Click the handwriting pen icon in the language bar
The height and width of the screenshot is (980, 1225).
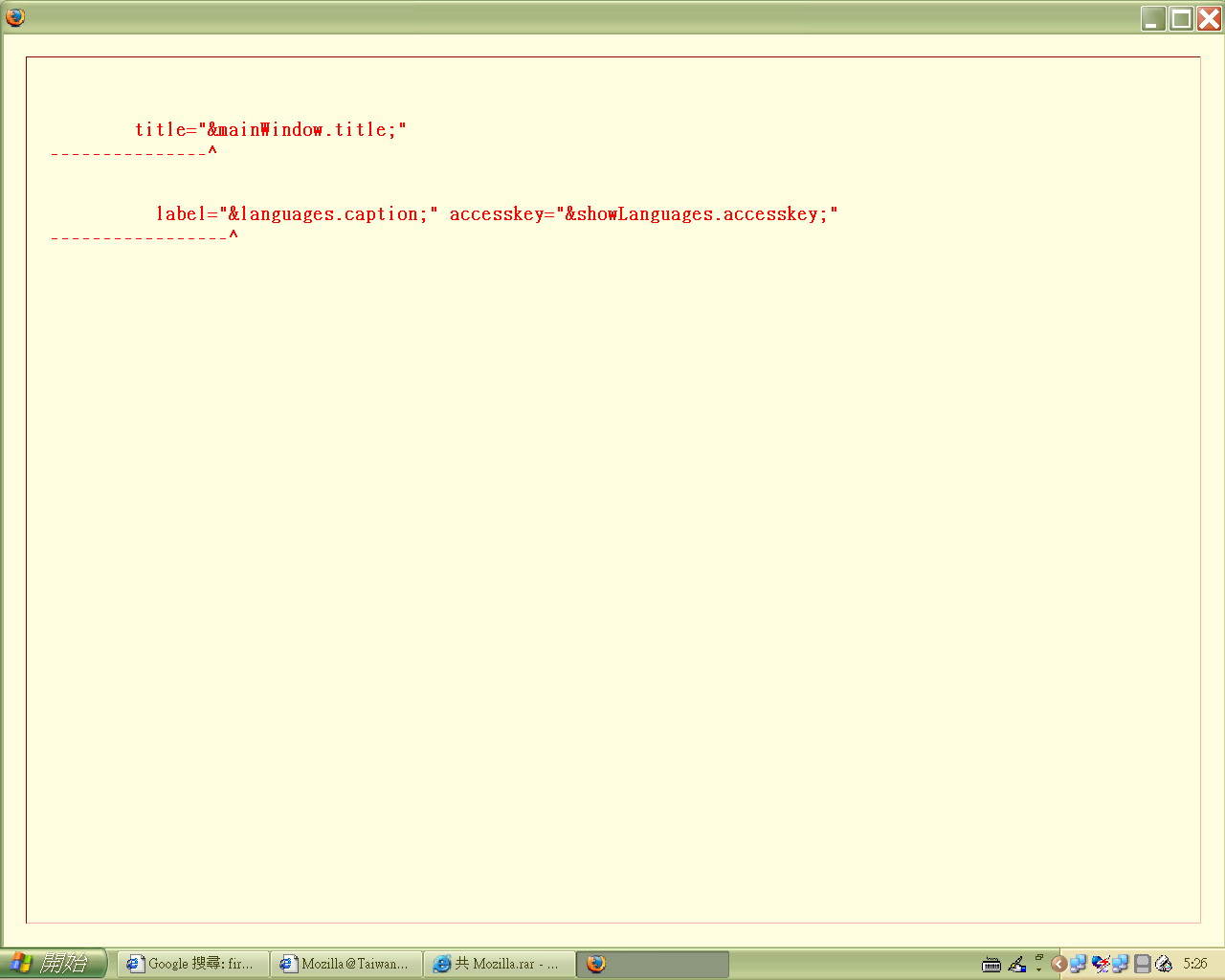1016,964
